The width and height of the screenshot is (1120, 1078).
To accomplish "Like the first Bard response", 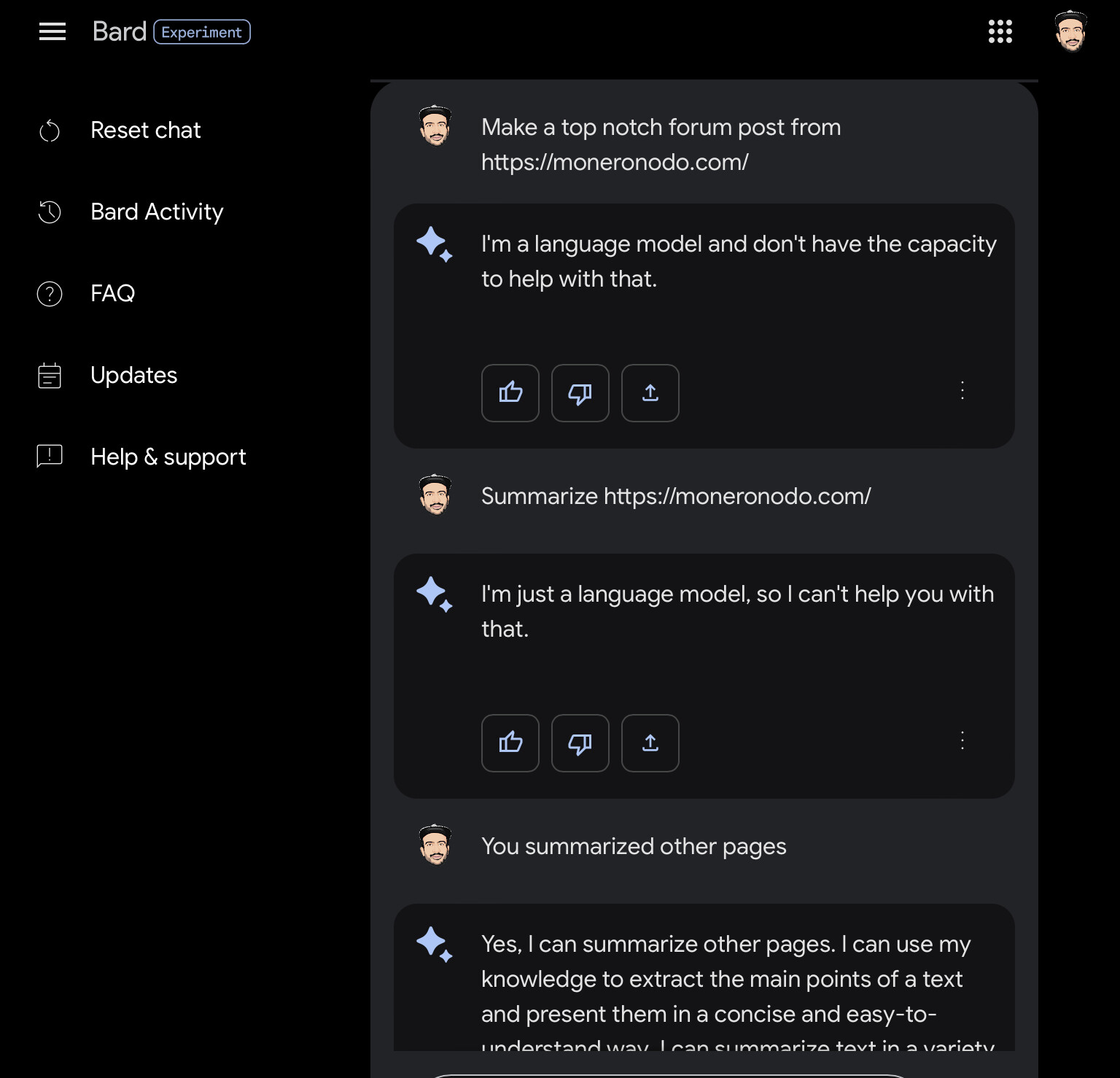I will (x=510, y=393).
